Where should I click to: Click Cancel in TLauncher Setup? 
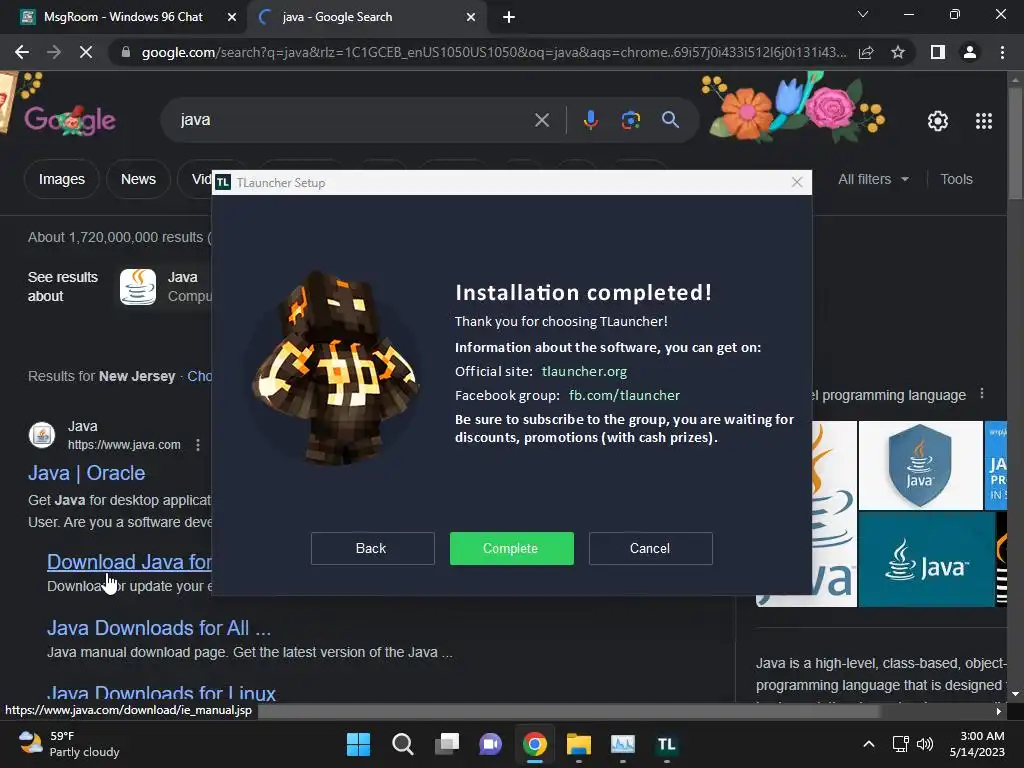pos(650,548)
